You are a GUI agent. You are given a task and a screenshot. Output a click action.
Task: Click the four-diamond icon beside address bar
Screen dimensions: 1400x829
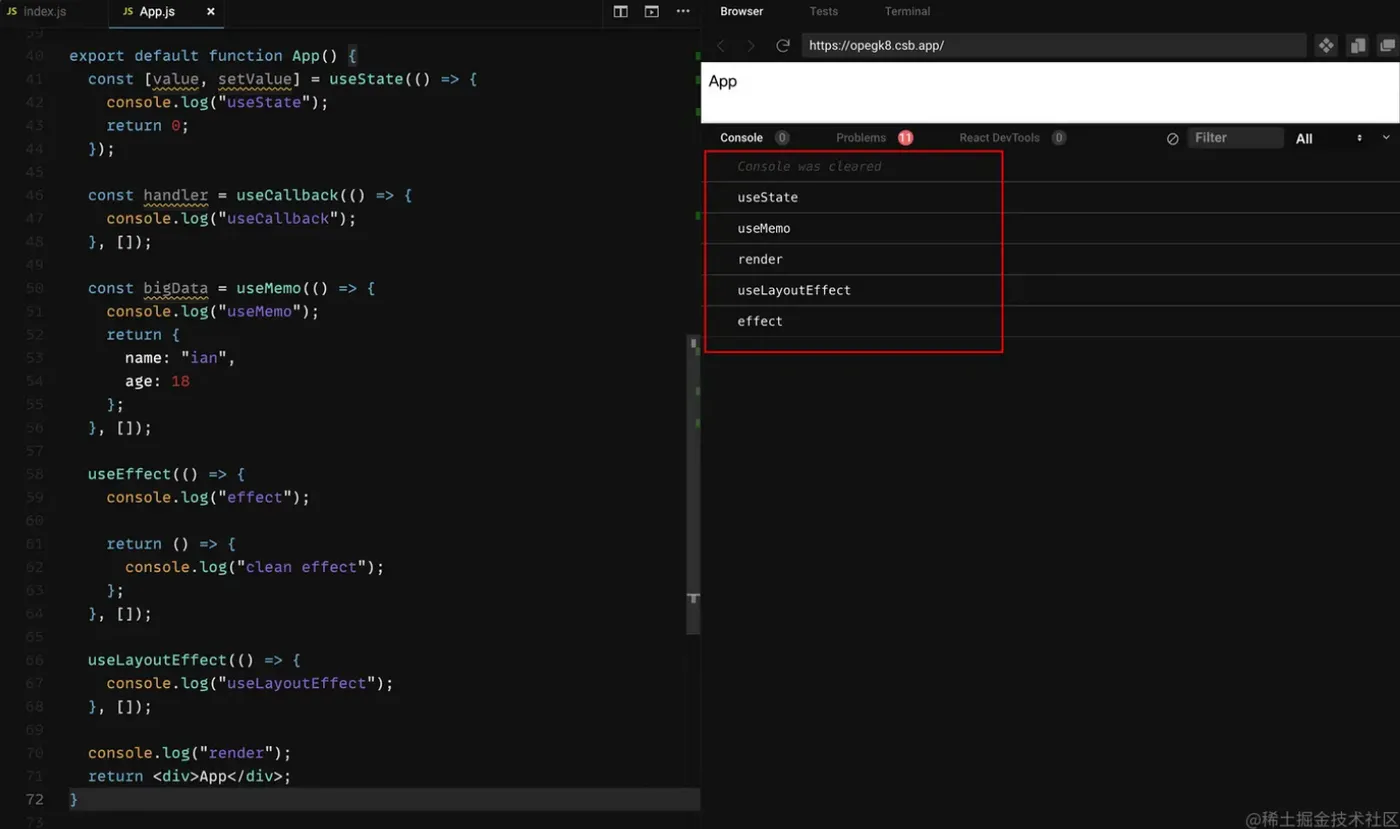coord(1326,46)
